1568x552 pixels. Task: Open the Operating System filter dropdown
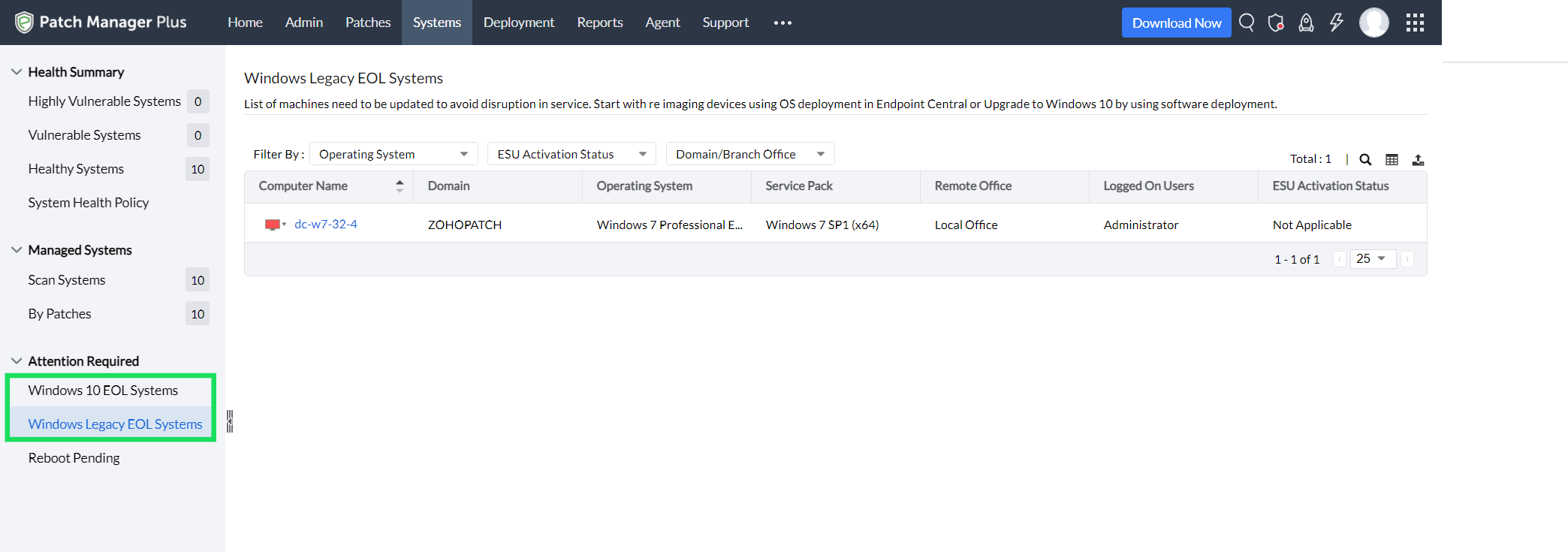[x=394, y=154]
